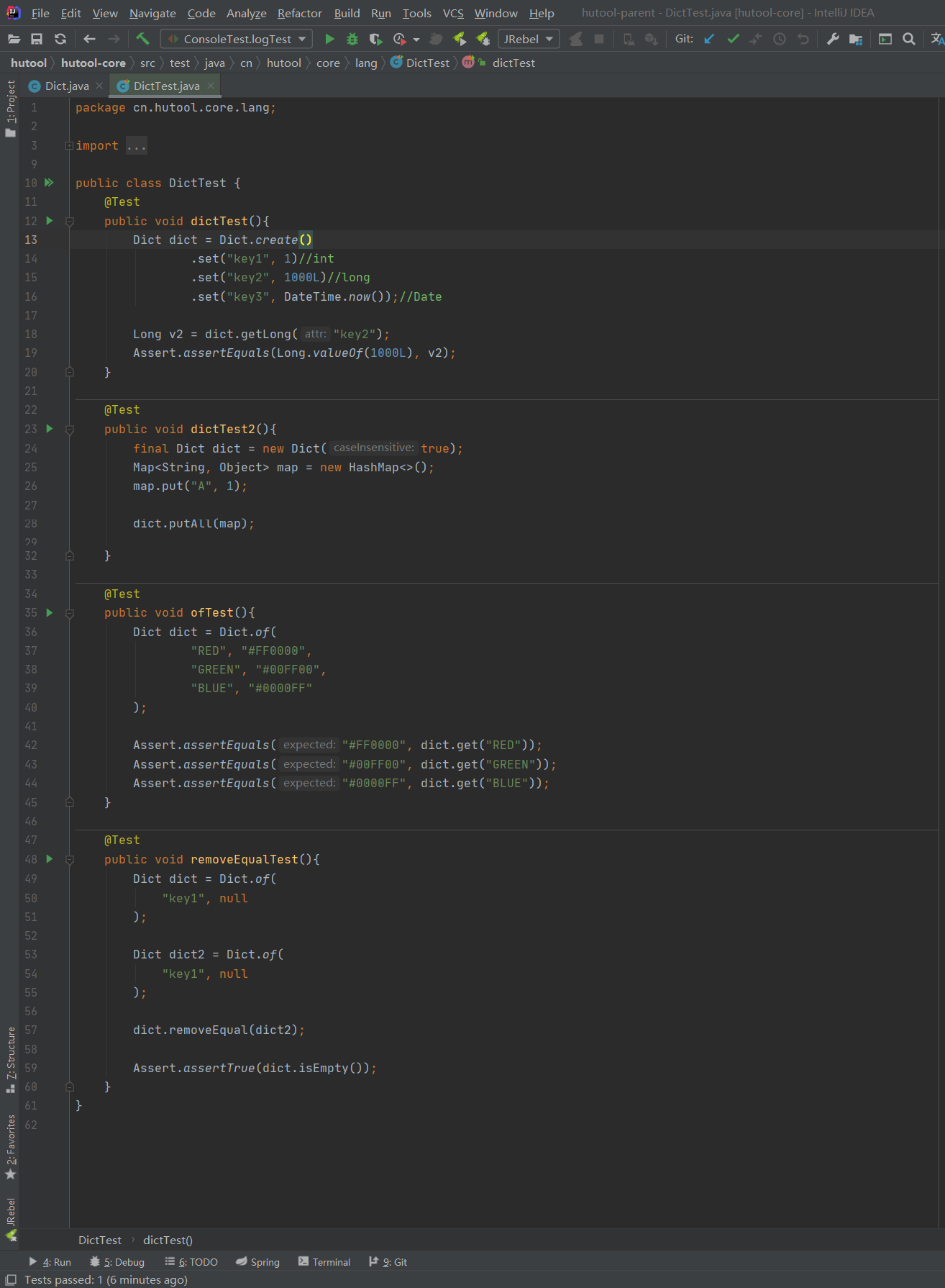Navigate back with the left arrow
Image resolution: width=945 pixels, height=1288 pixels.
tap(90, 39)
